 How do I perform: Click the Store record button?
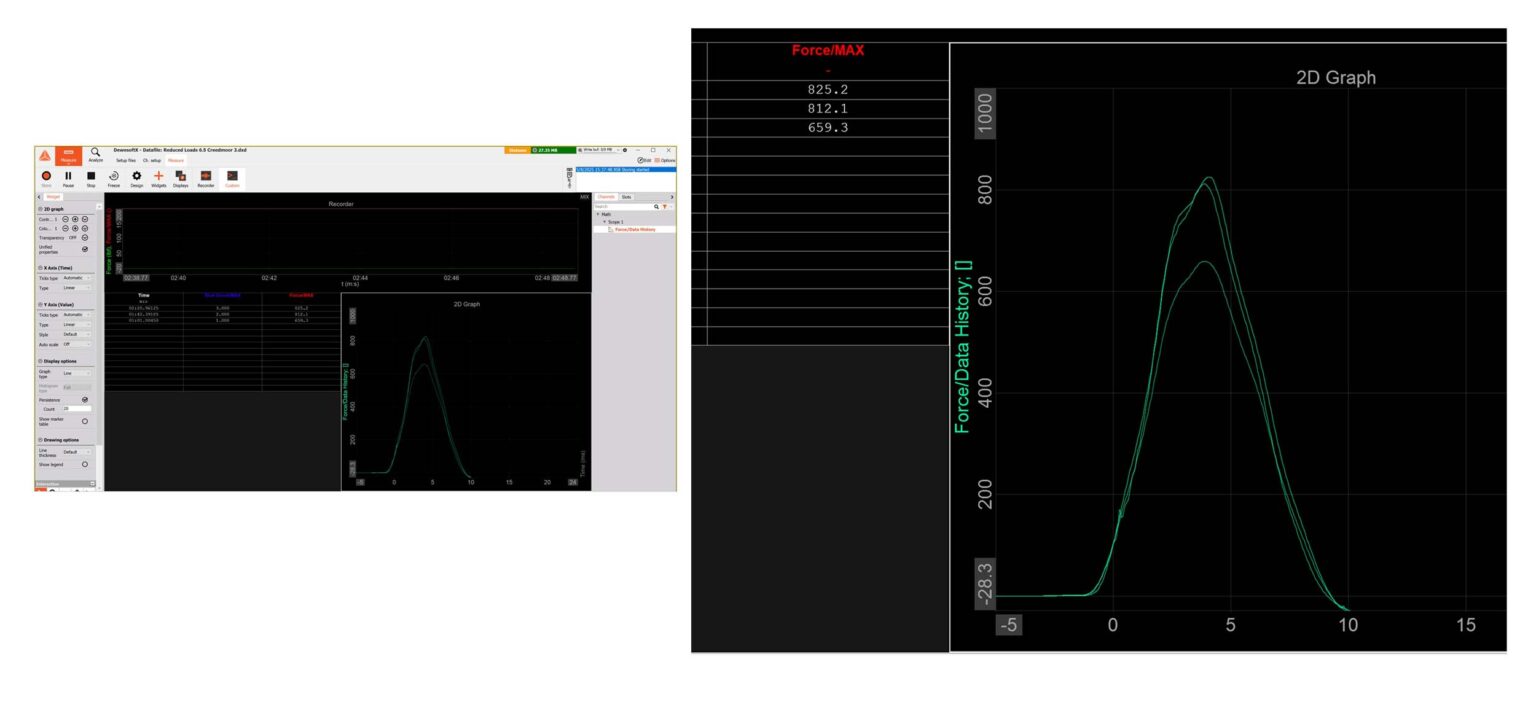pos(46,176)
